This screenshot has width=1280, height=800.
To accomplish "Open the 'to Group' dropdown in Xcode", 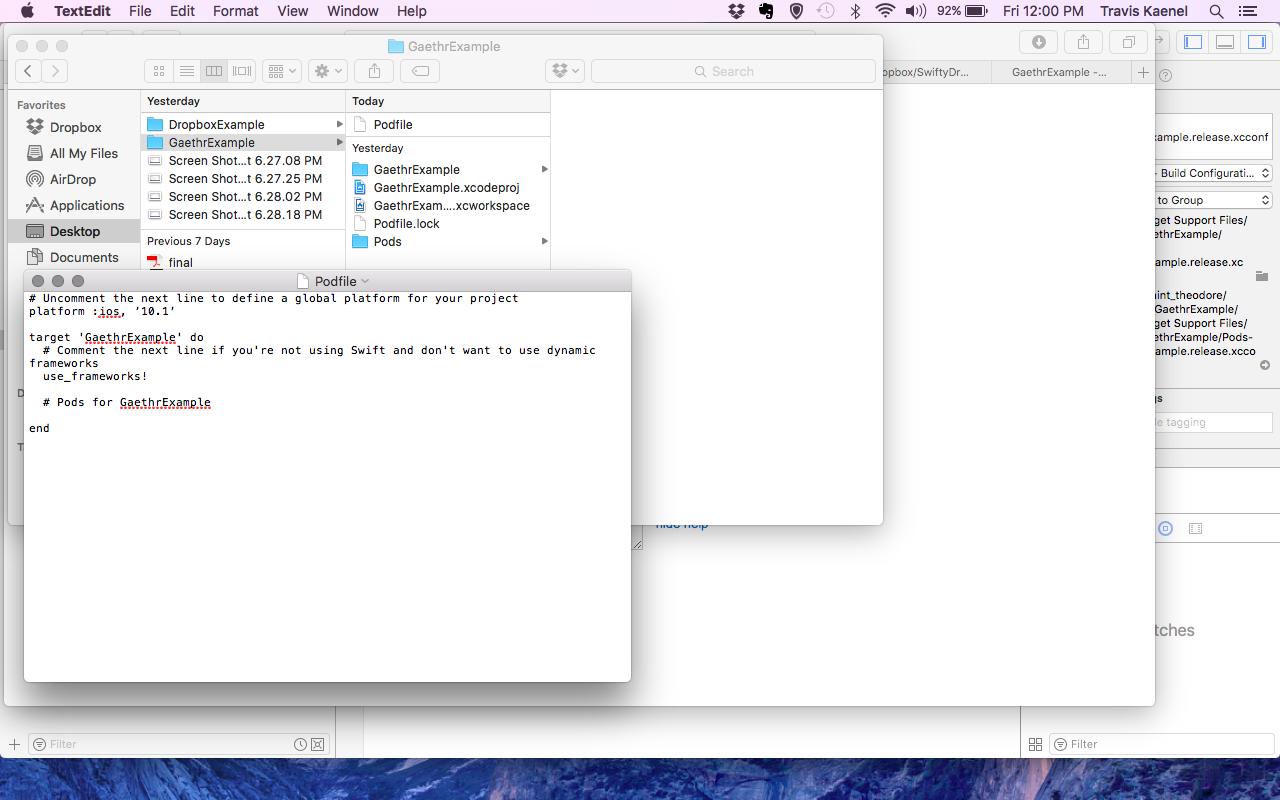I will tap(1215, 200).
